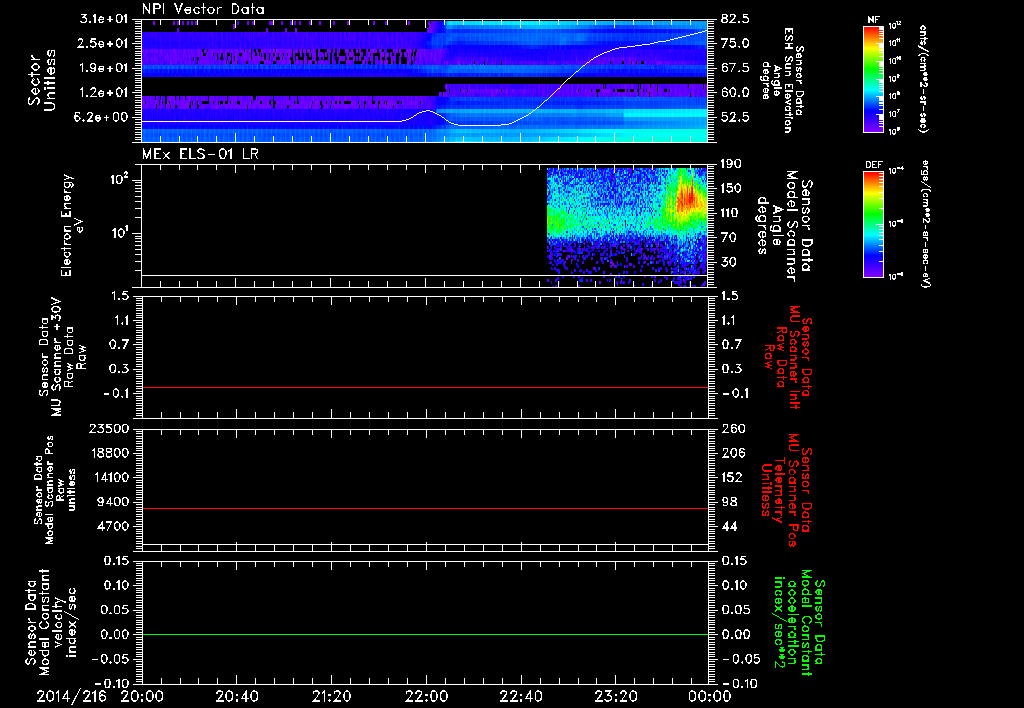
Task: Click the red 'MU Scanner Inh Raw Data' label
Action: (788, 357)
